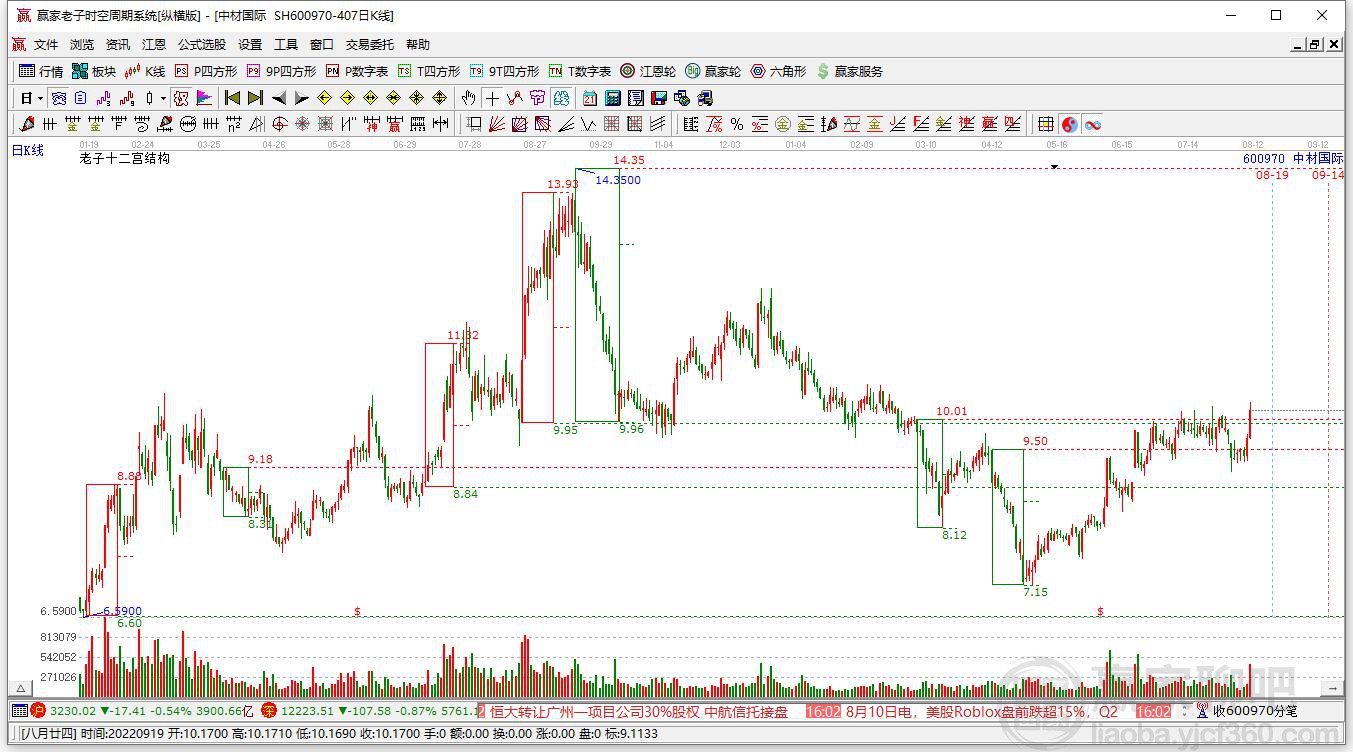This screenshot has height=752, width=1353.
Task: Select the percent line tool
Action: point(737,124)
